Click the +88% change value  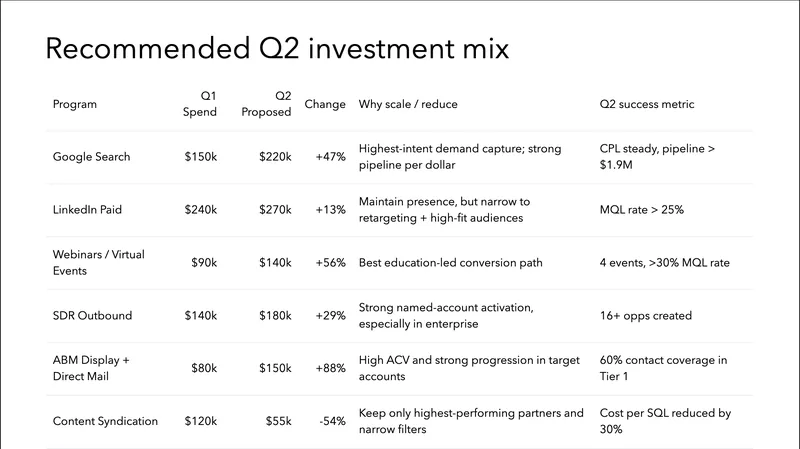coord(329,369)
